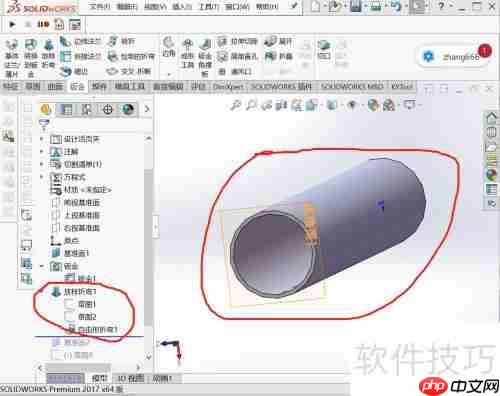This screenshot has height=396, width=500.
Task: Open the Appearances color wheel in task pane
Action: point(491,174)
